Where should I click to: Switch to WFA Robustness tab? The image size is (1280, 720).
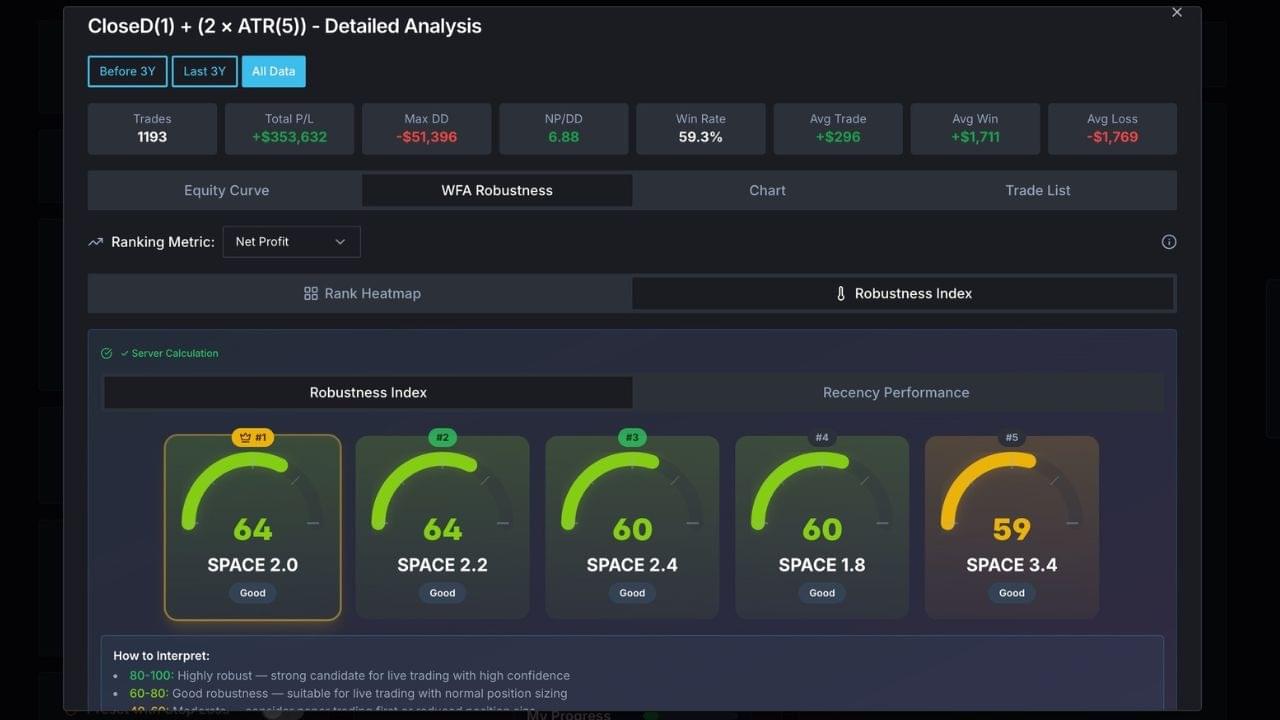497,190
